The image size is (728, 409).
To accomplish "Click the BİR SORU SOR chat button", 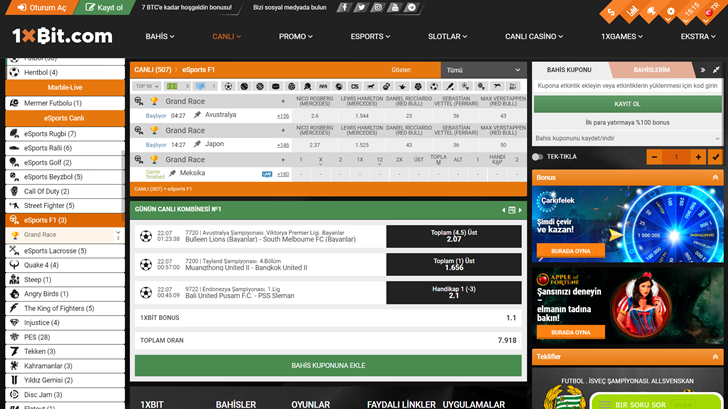I will 656,404.
